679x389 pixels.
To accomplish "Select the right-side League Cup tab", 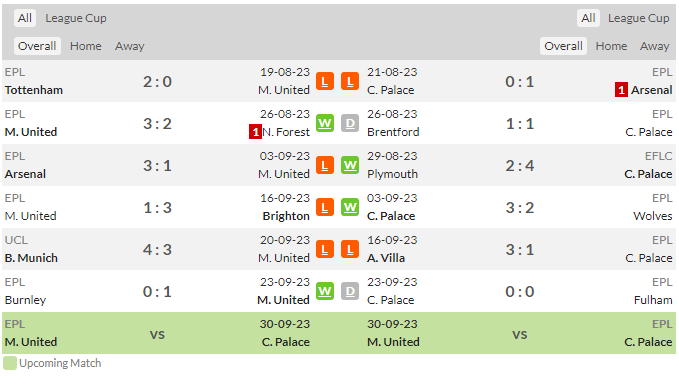I will pos(638,18).
